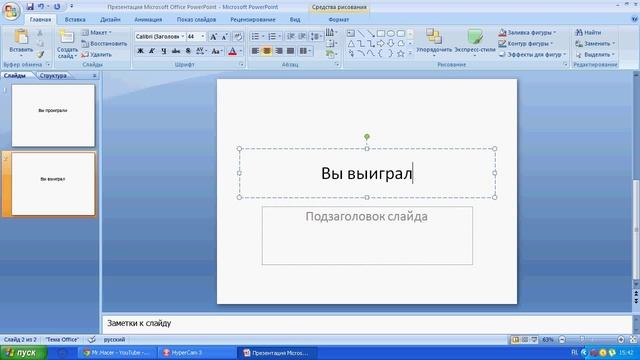The image size is (640, 360).
Task: Toggle text shadow (S) formatting
Action: tap(188, 51)
